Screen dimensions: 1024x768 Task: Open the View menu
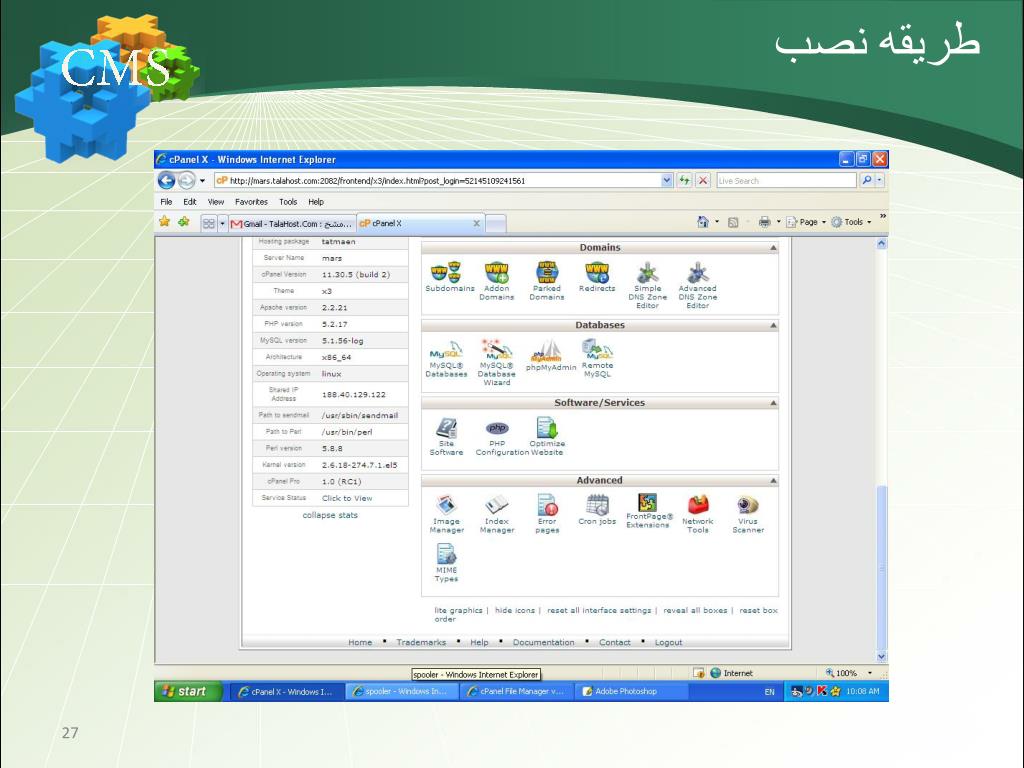[216, 202]
